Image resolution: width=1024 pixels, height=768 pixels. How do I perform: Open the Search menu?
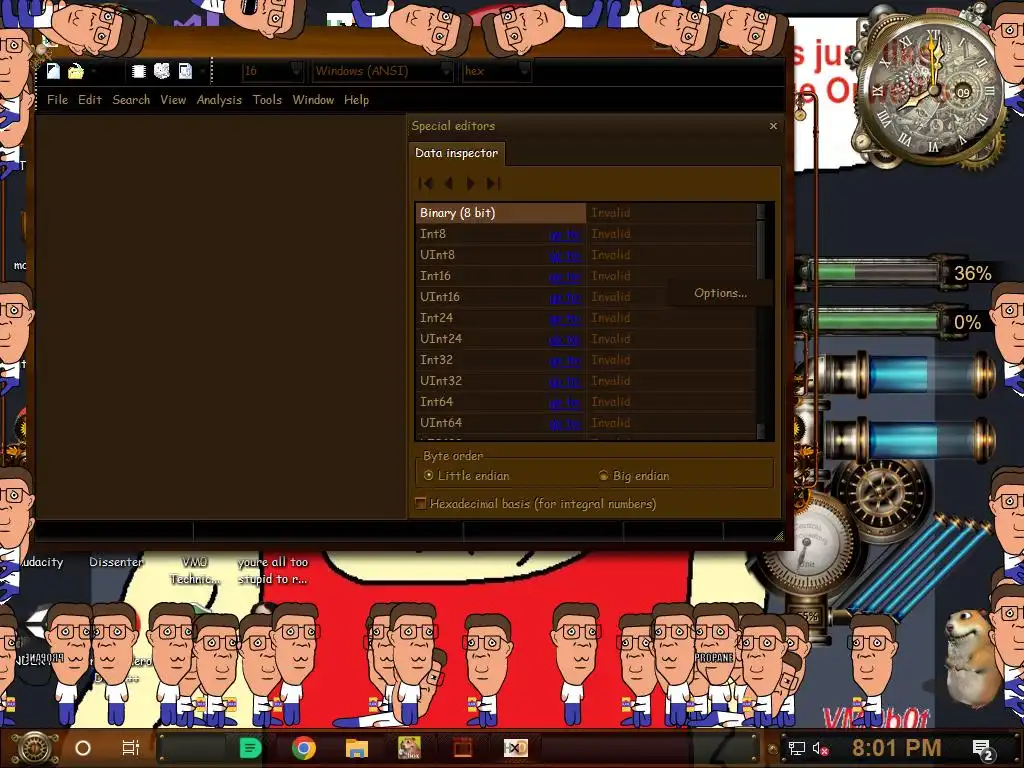131,100
